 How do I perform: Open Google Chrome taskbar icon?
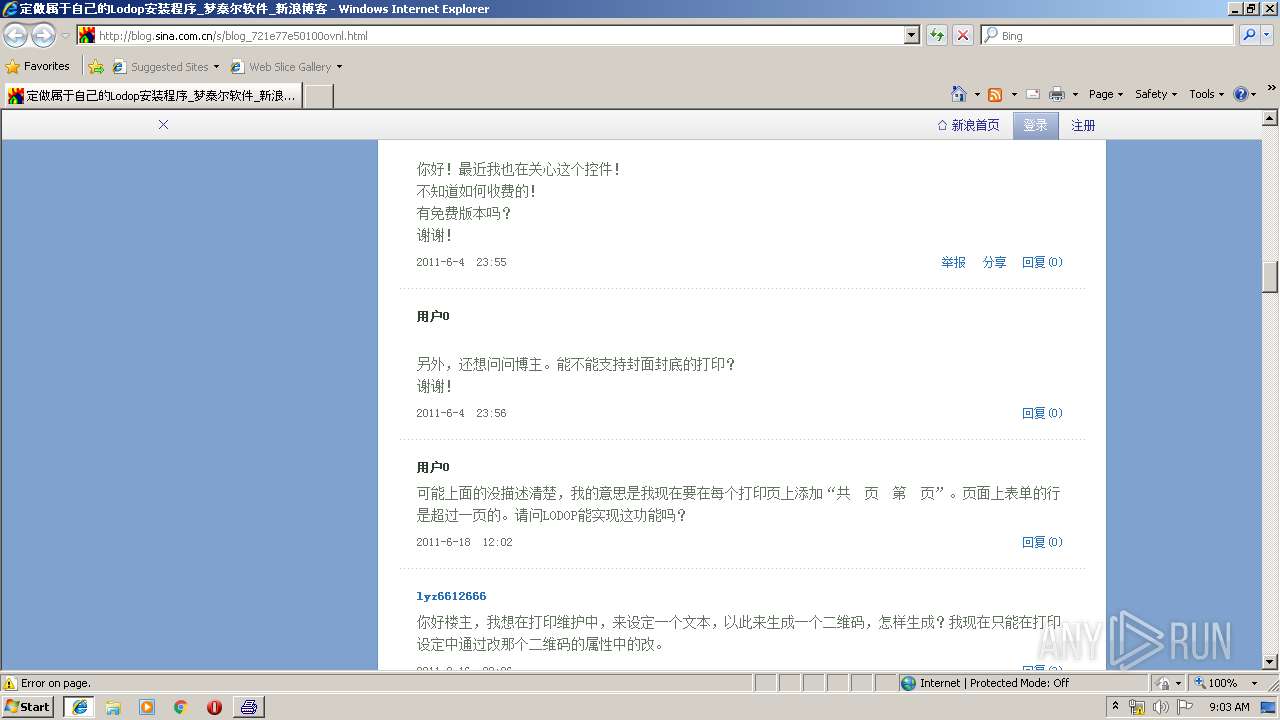181,707
